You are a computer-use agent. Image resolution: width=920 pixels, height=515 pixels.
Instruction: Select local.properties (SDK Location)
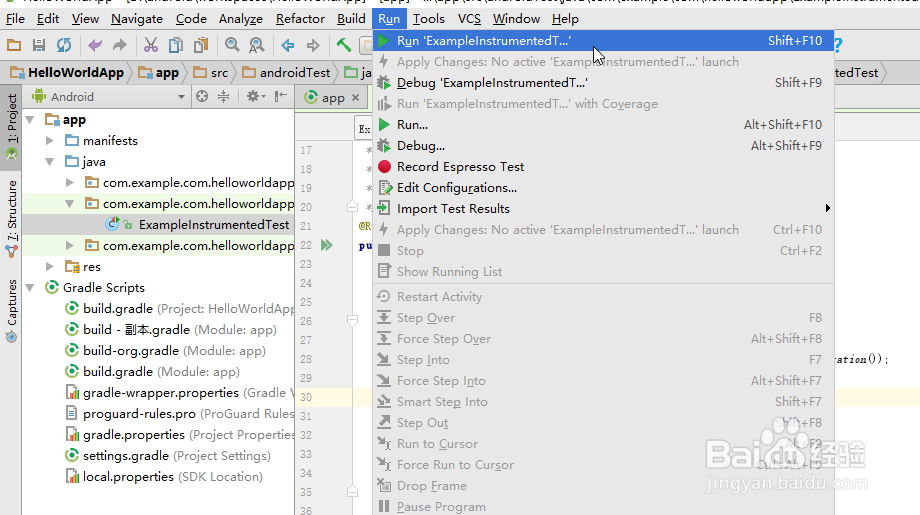coord(164,477)
